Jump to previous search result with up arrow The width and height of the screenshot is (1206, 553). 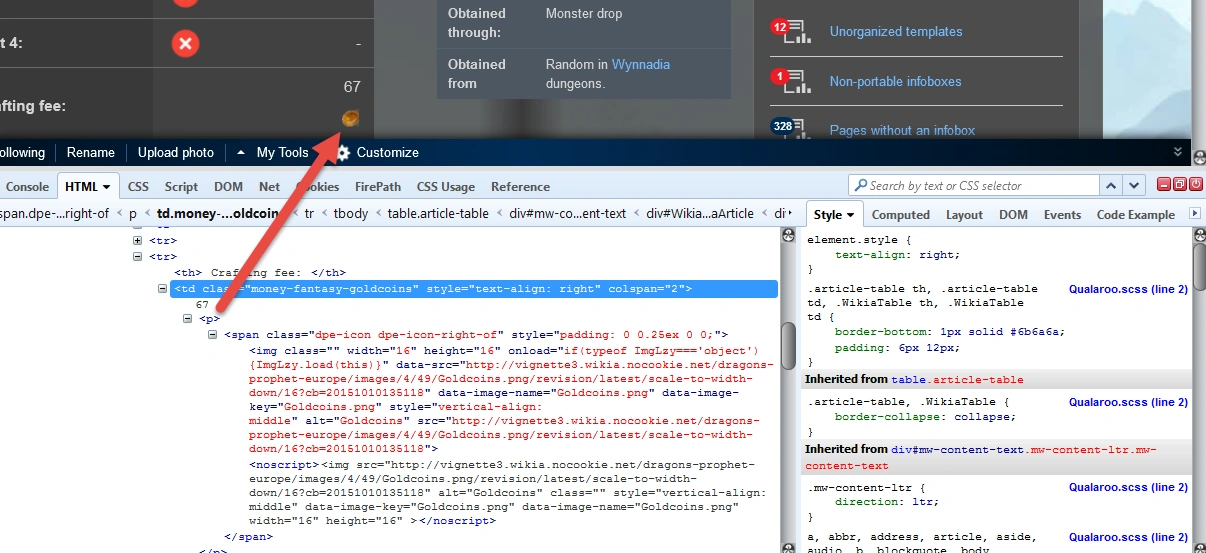pyautogui.click(x=1111, y=185)
